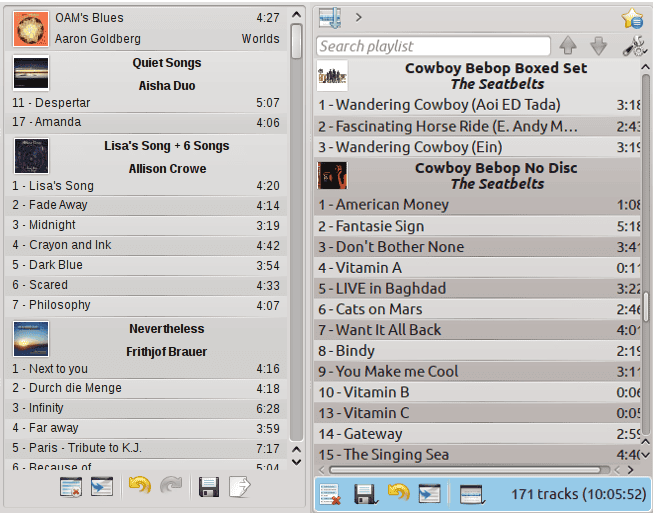The image size is (653, 514).
Task: Click the playlist horizontal scrollbar handle
Action: (x=465, y=470)
